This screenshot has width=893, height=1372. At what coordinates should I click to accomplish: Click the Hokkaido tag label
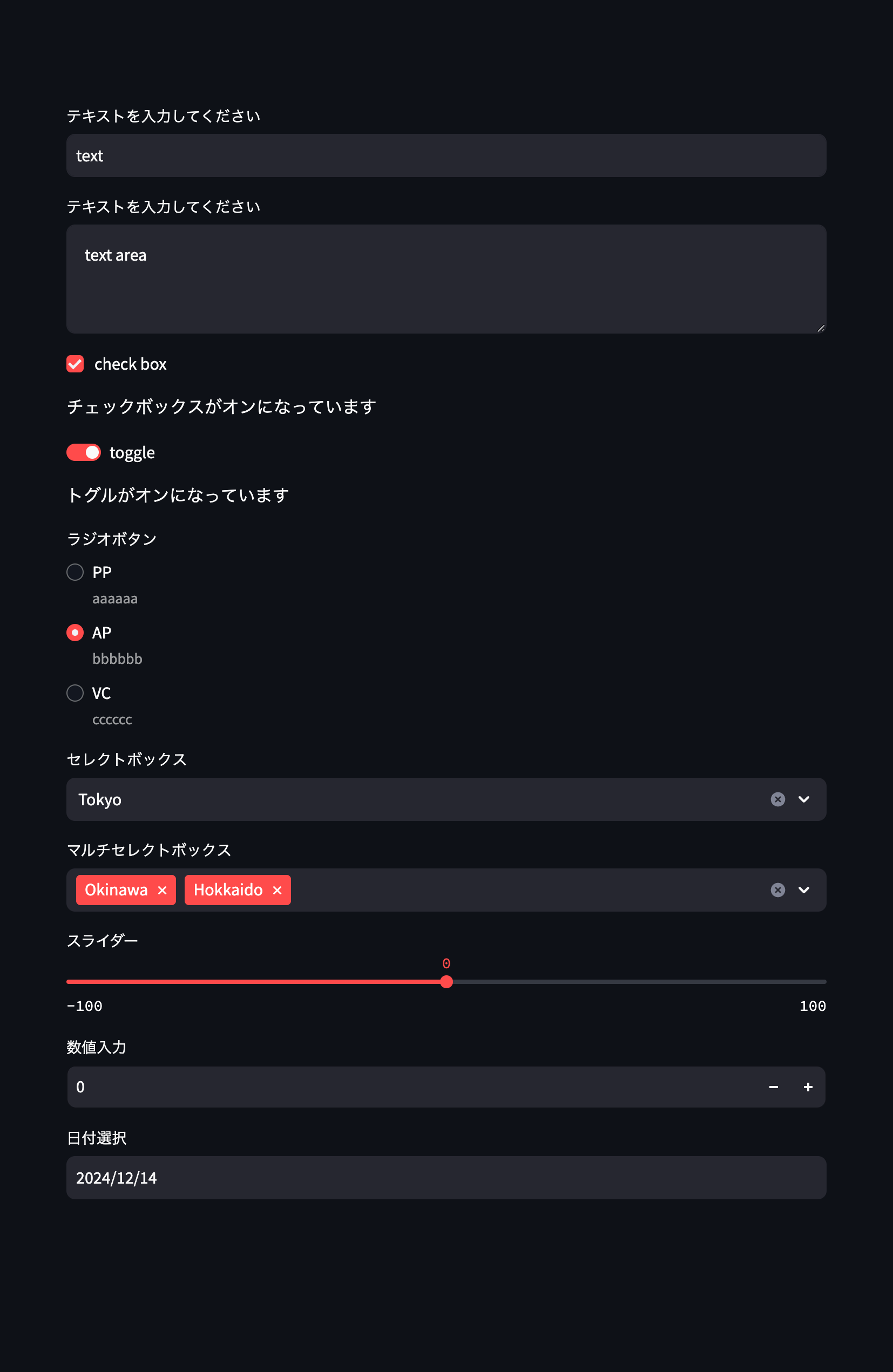228,889
